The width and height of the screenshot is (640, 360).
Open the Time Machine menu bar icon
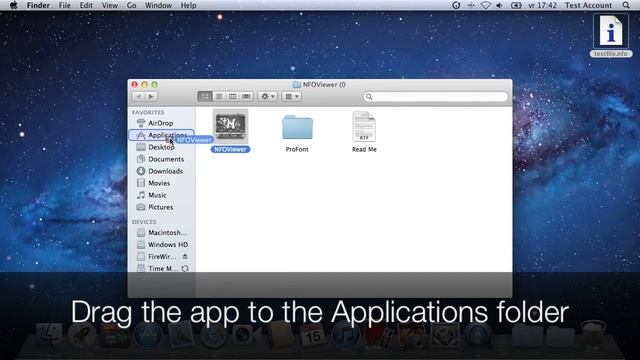[x=456, y=5]
